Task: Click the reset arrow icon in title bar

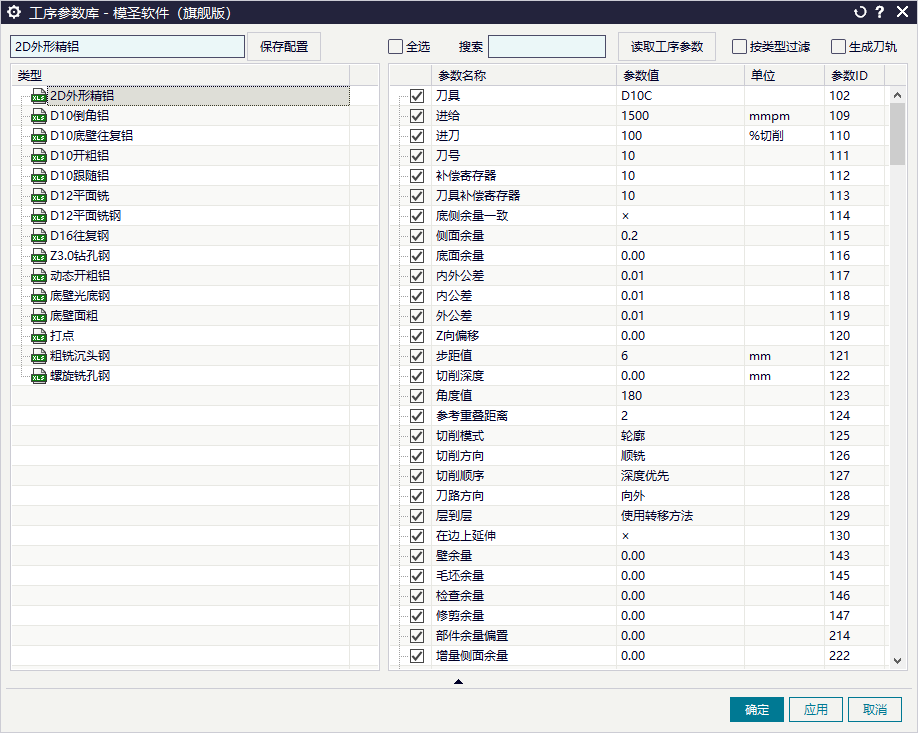Action: click(859, 12)
